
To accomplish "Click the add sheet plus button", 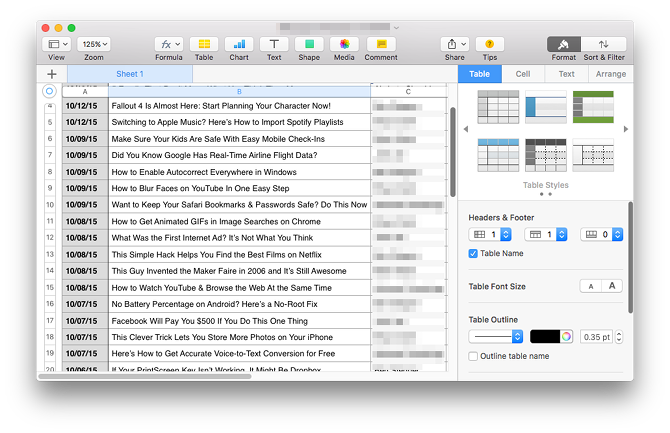I will pyautogui.click(x=52, y=74).
